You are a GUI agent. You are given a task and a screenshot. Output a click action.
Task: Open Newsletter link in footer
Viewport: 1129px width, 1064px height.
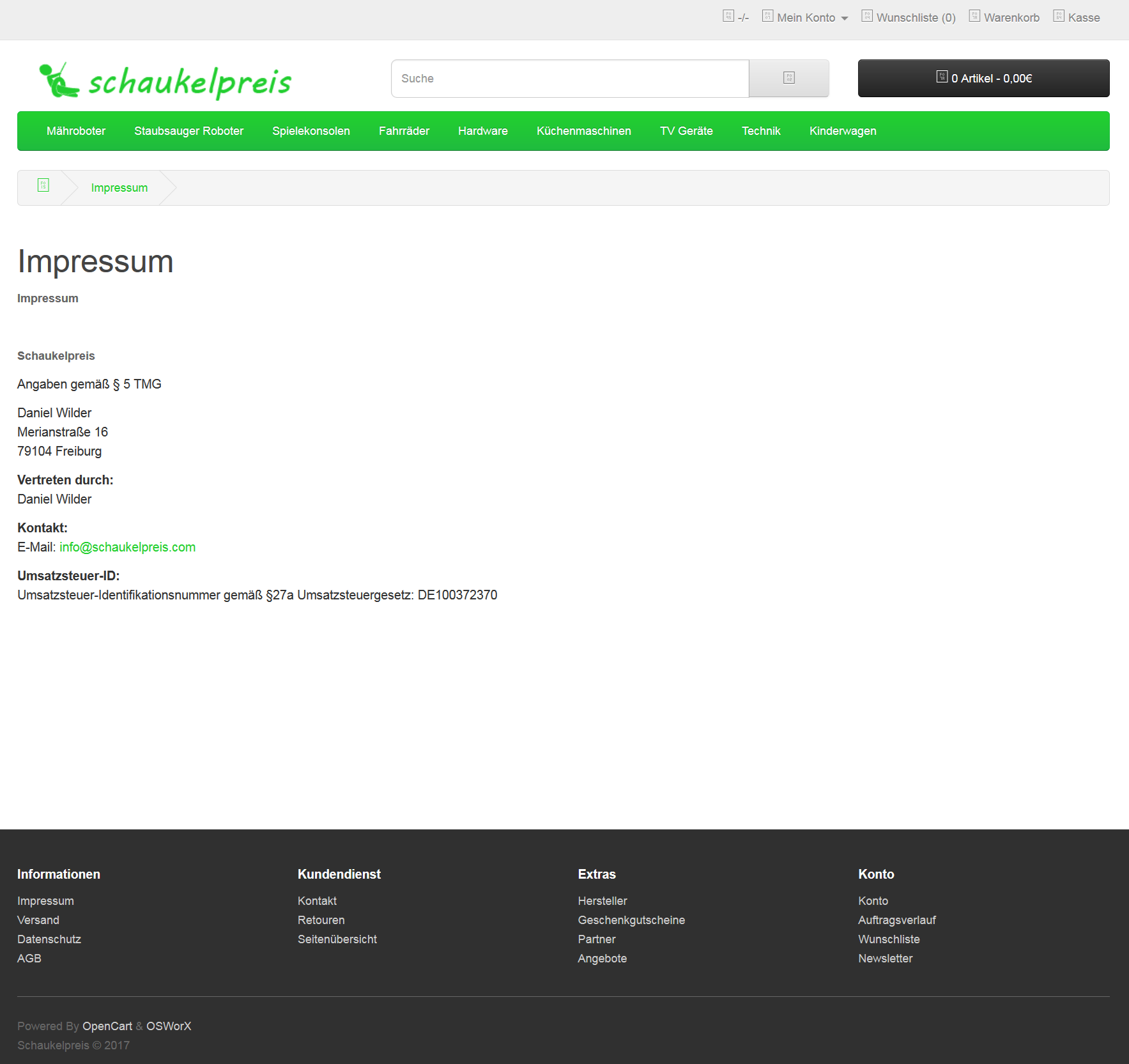tap(886, 959)
